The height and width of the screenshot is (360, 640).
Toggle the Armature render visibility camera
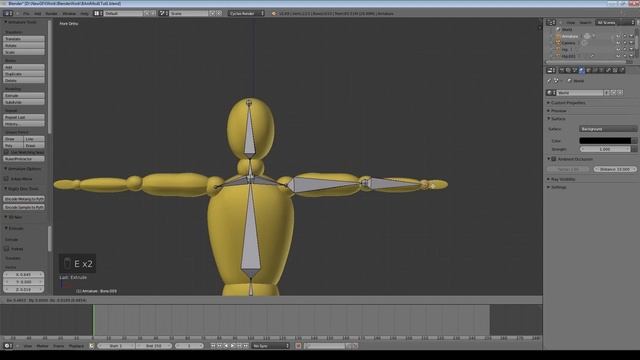click(631, 36)
